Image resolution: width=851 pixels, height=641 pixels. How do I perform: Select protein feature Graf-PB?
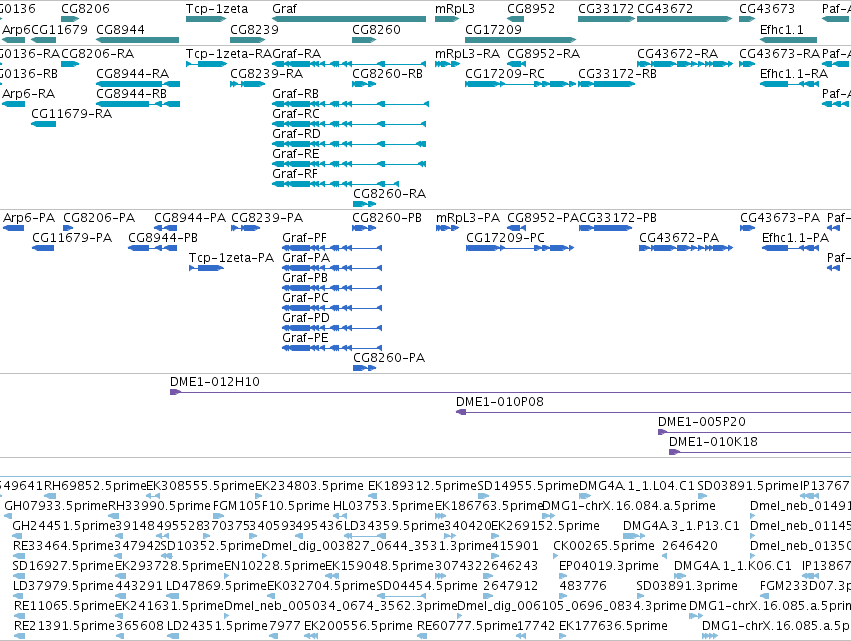pyautogui.click(x=332, y=288)
